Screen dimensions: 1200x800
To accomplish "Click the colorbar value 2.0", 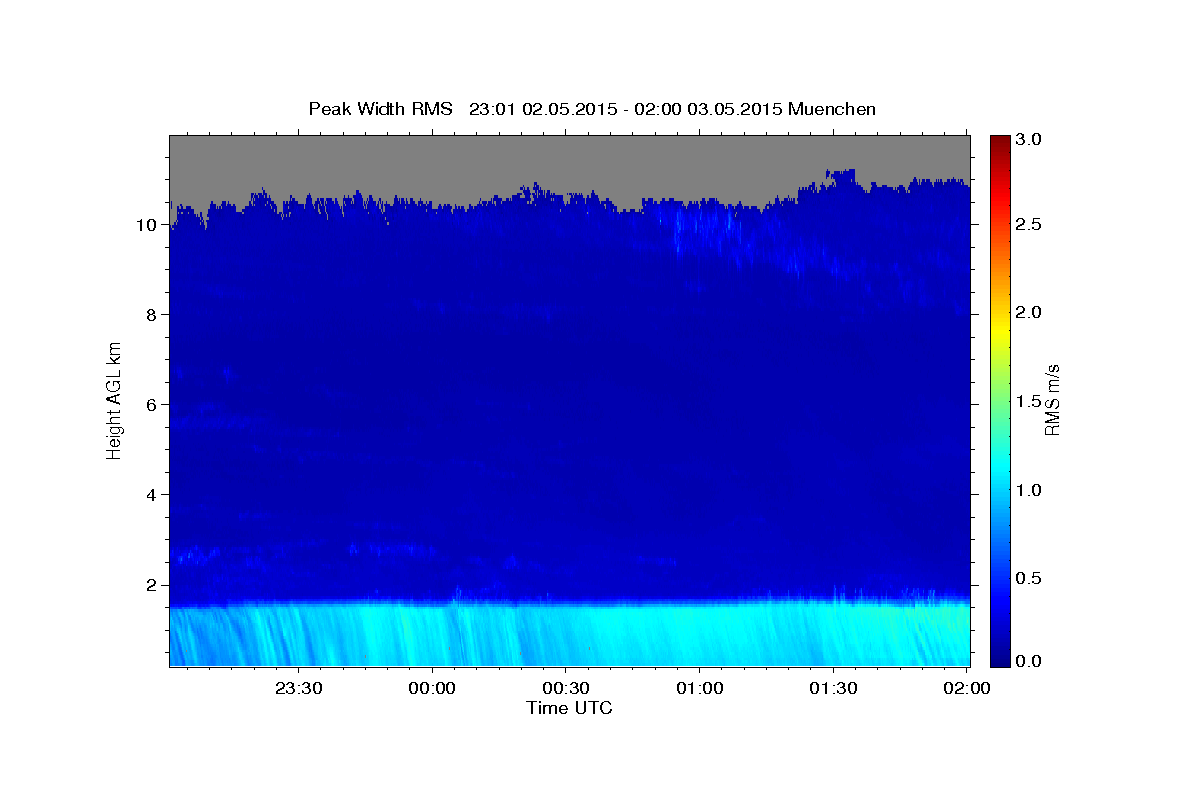I will [x=1031, y=312].
